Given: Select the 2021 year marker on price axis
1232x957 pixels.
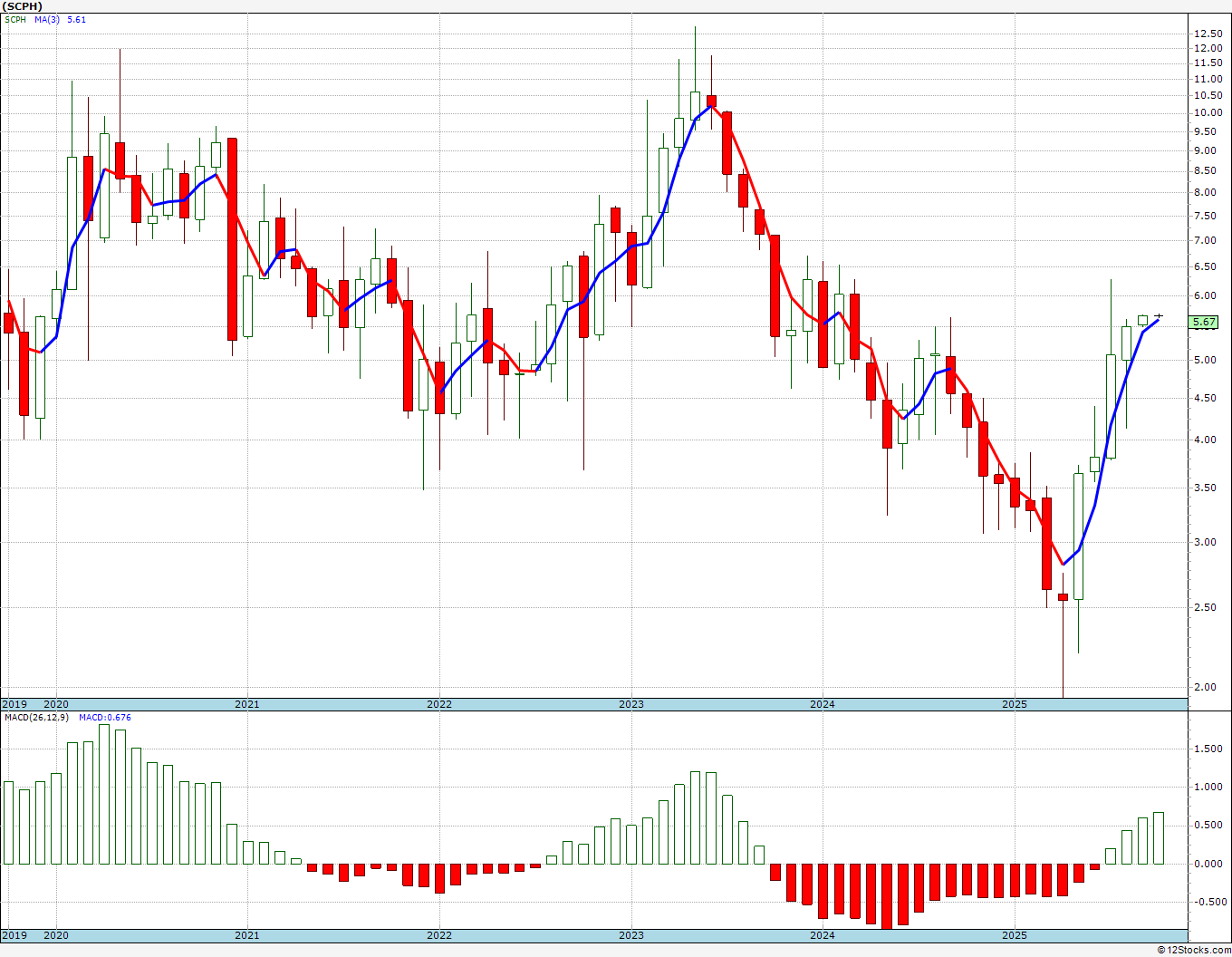Looking at the screenshot, I should tap(247, 704).
